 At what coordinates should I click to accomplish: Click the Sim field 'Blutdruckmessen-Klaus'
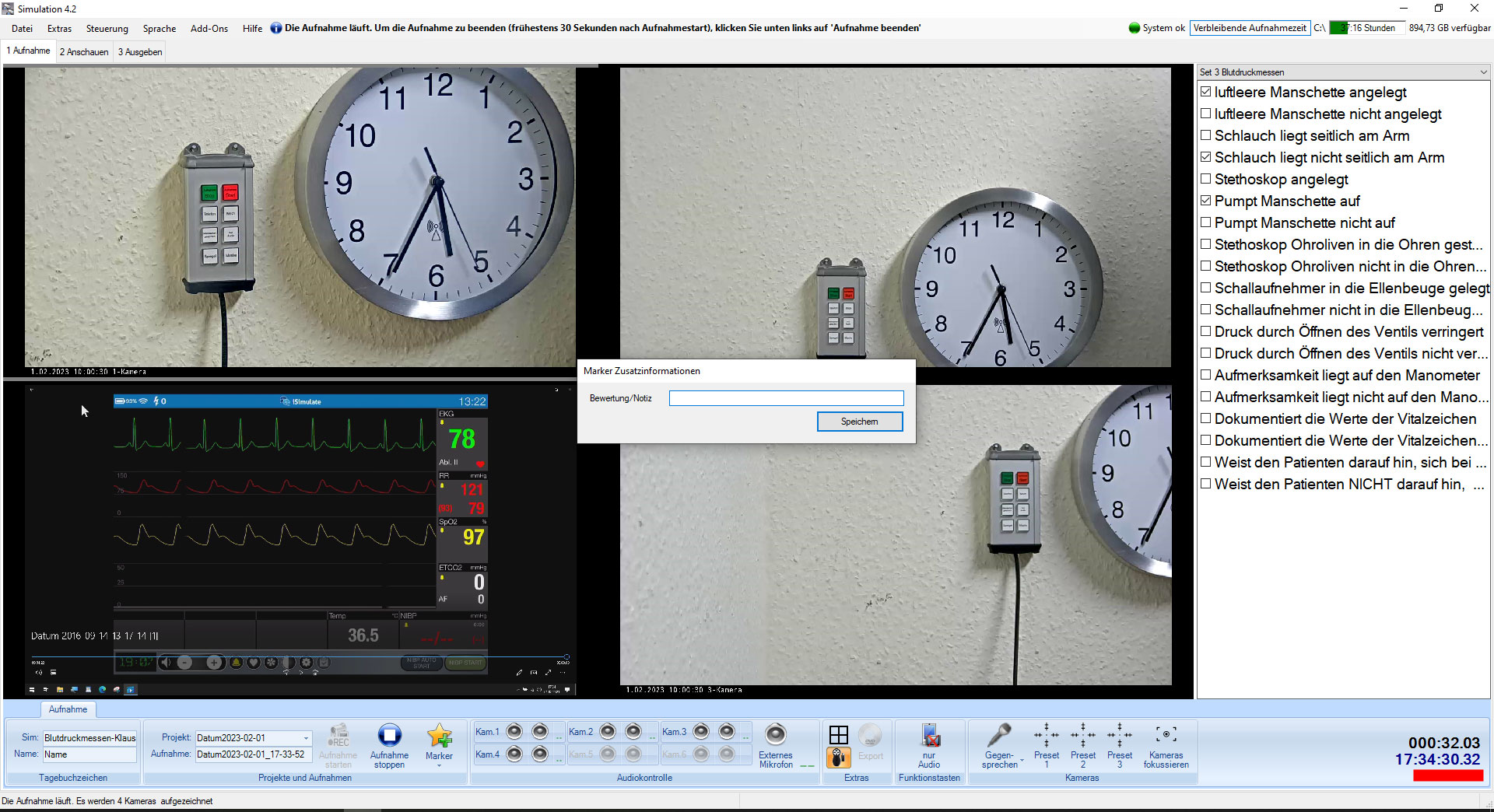pyautogui.click(x=89, y=738)
